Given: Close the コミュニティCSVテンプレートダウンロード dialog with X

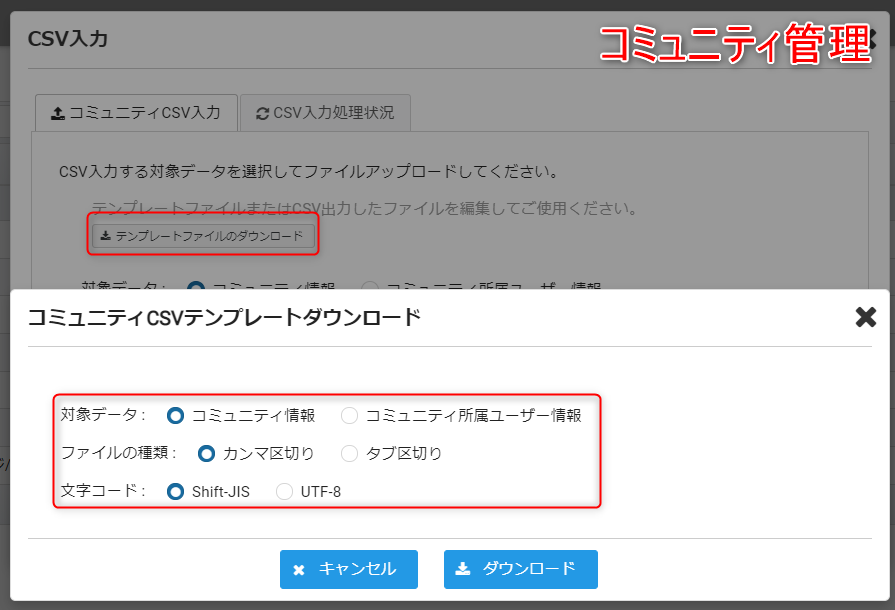Looking at the screenshot, I should point(865,318).
